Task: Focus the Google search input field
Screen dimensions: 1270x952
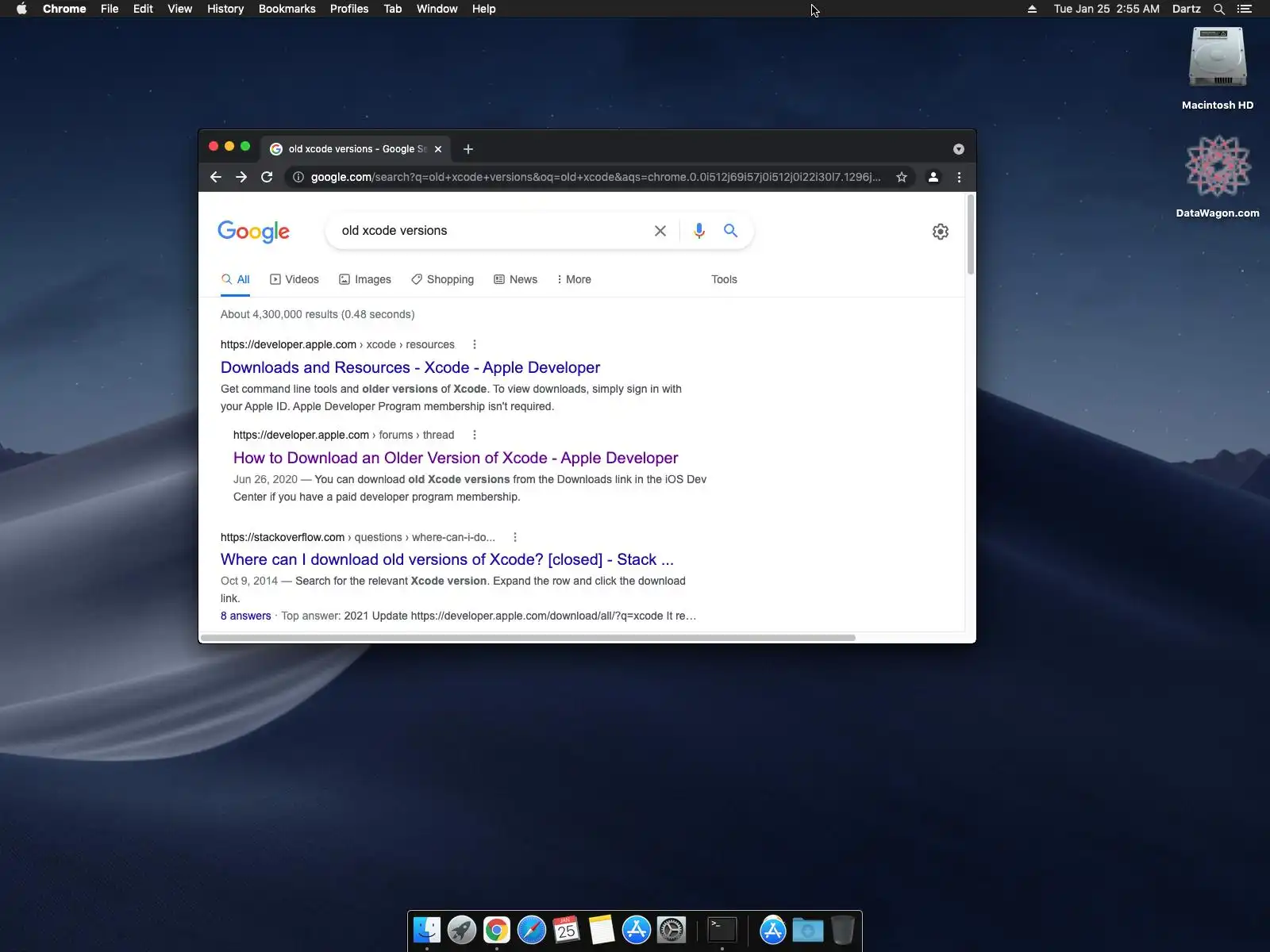Action: tap(492, 231)
